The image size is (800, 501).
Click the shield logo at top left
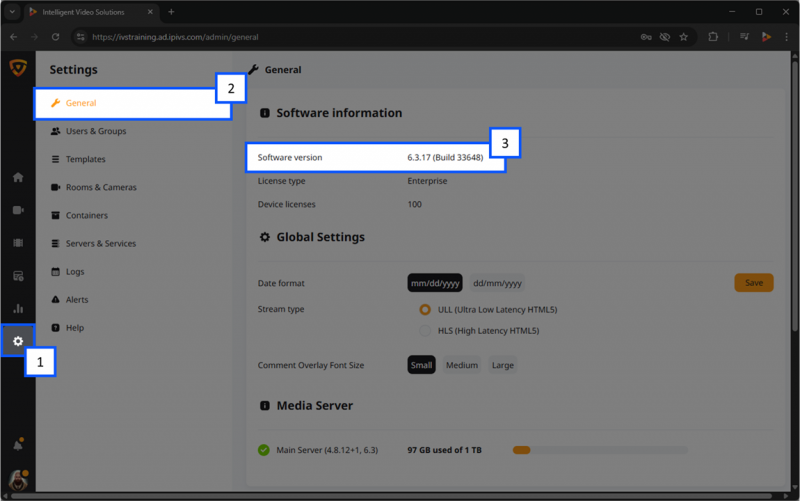pos(18,67)
